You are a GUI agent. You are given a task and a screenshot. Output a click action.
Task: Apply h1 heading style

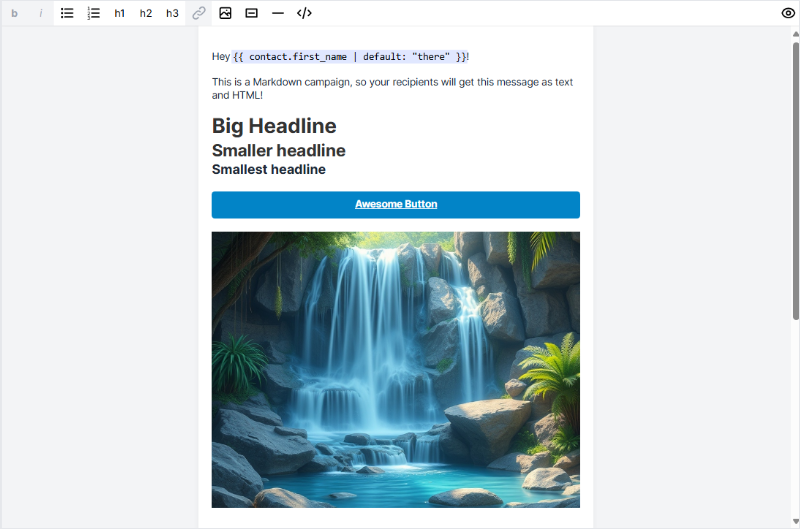120,13
